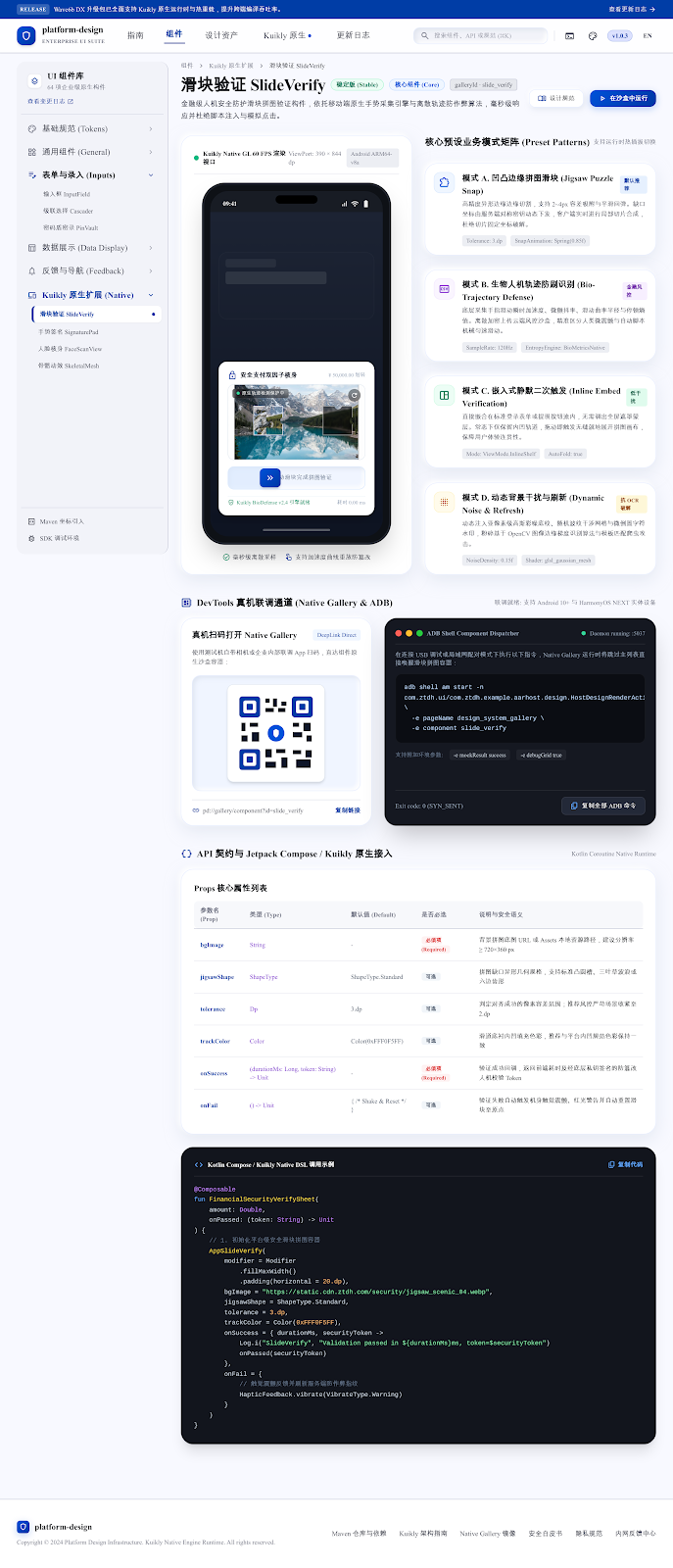Viewport: 673px width, 1568px height.
Task: Click the lock icon beside 安全支付双因子核身
Action: (232, 374)
